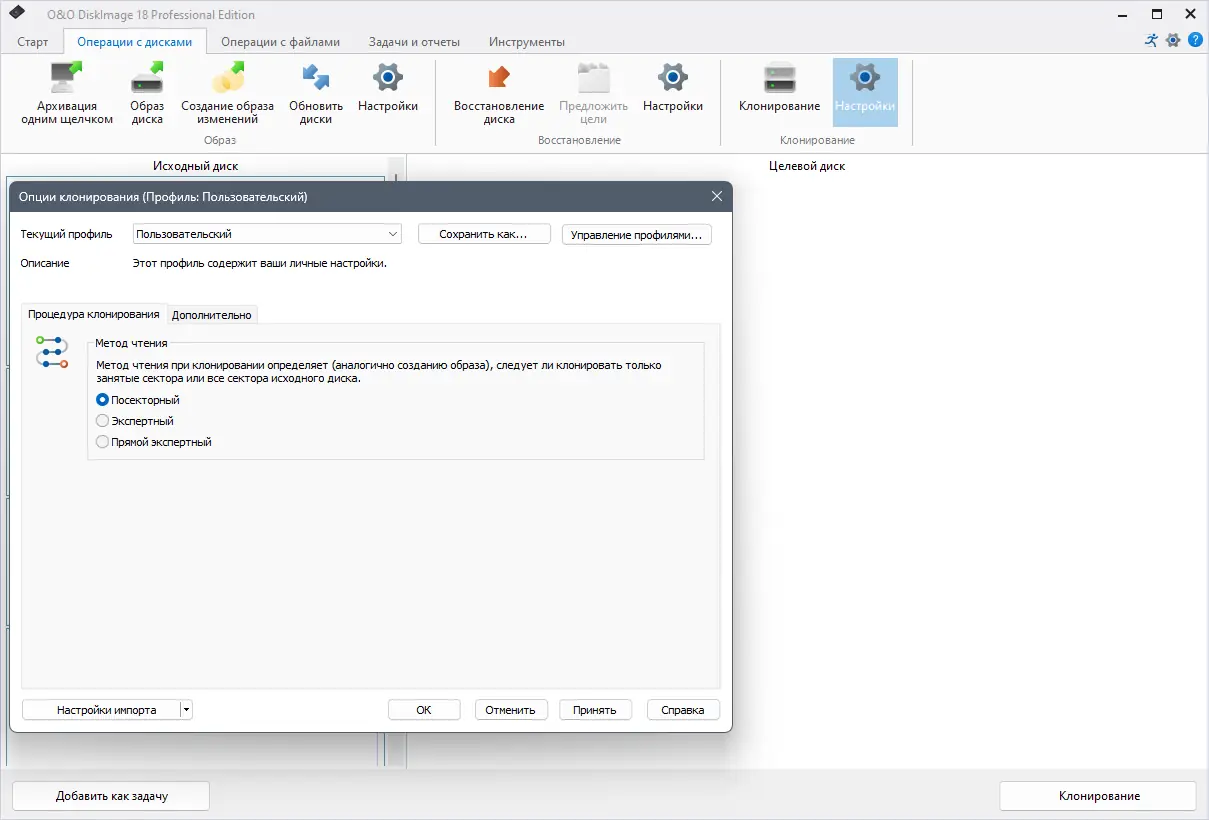Click the cloning procedure workflow icon
The image size is (1209, 820).
pyautogui.click(x=51, y=352)
